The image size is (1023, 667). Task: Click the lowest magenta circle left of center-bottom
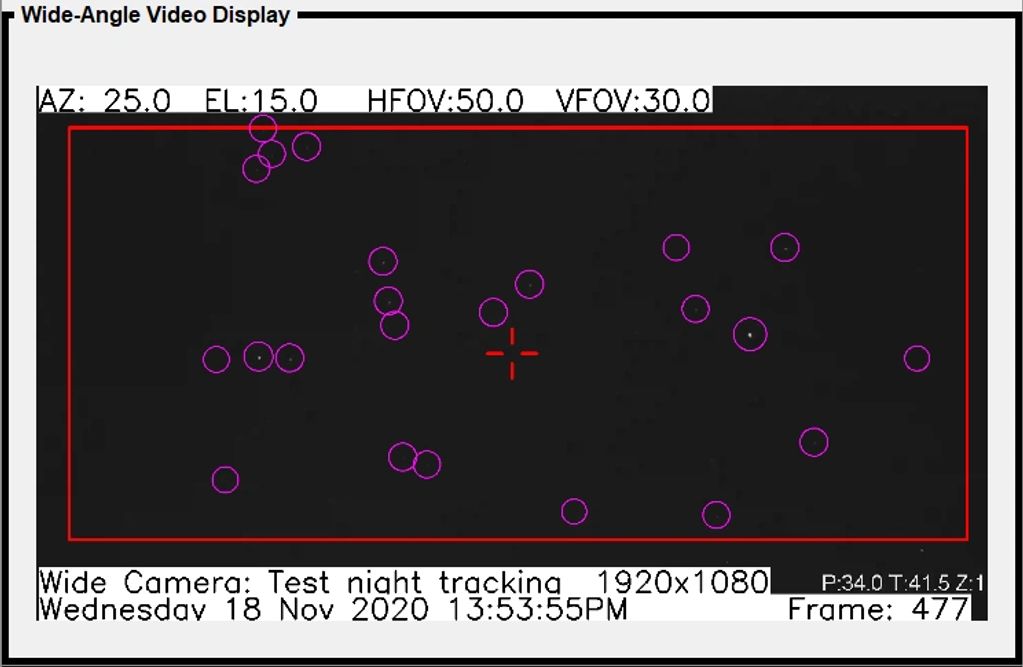tap(573, 512)
